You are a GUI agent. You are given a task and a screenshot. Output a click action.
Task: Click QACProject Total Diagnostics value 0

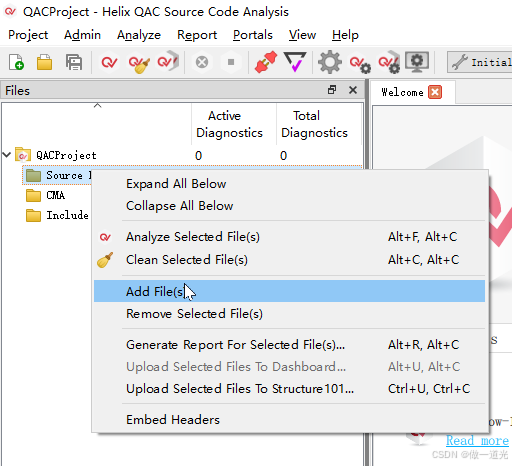pyautogui.click(x=283, y=156)
